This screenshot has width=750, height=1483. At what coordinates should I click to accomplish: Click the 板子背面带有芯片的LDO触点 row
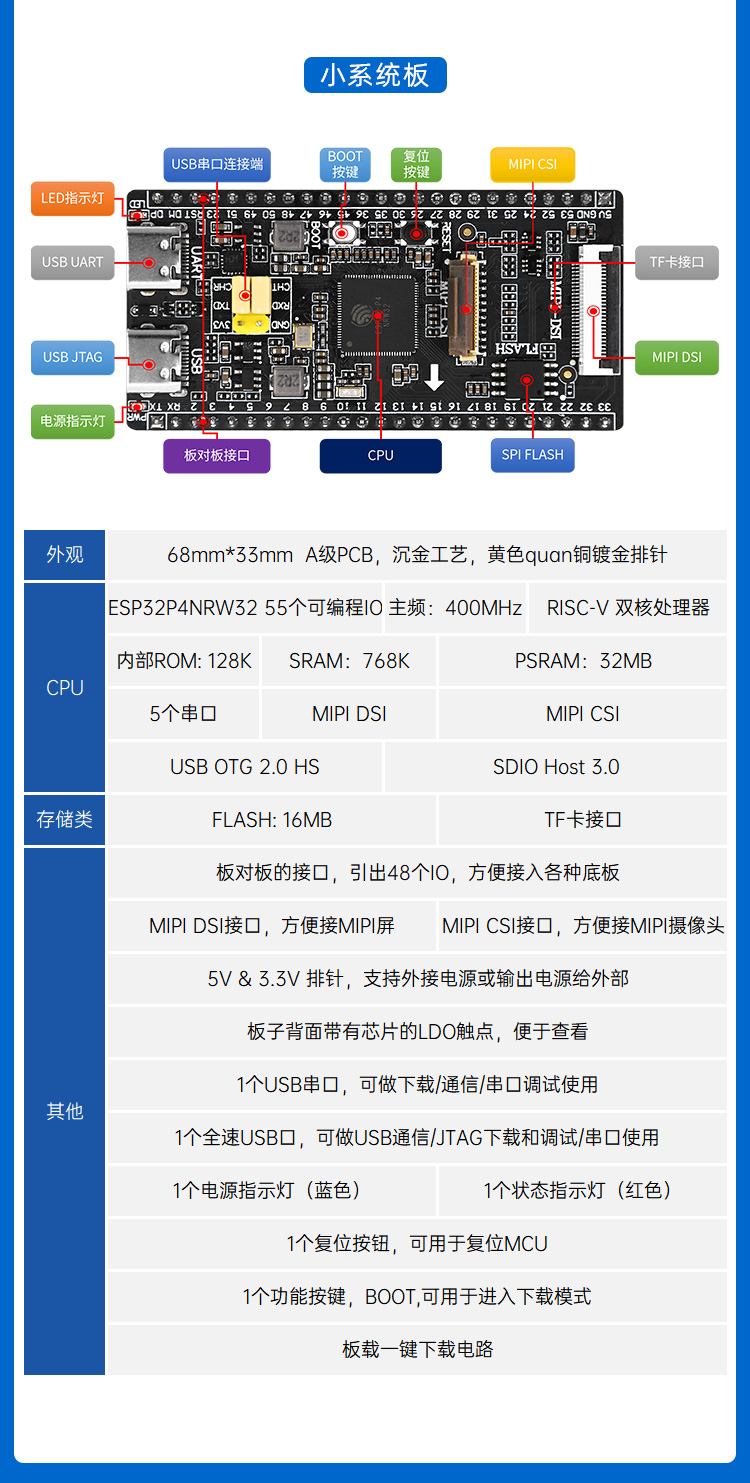(417, 1032)
